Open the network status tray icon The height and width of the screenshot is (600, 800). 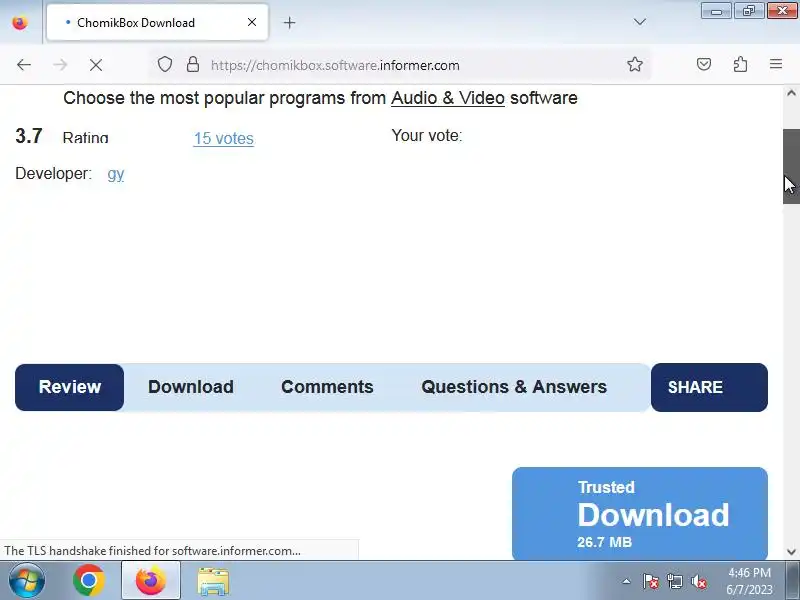click(x=674, y=581)
